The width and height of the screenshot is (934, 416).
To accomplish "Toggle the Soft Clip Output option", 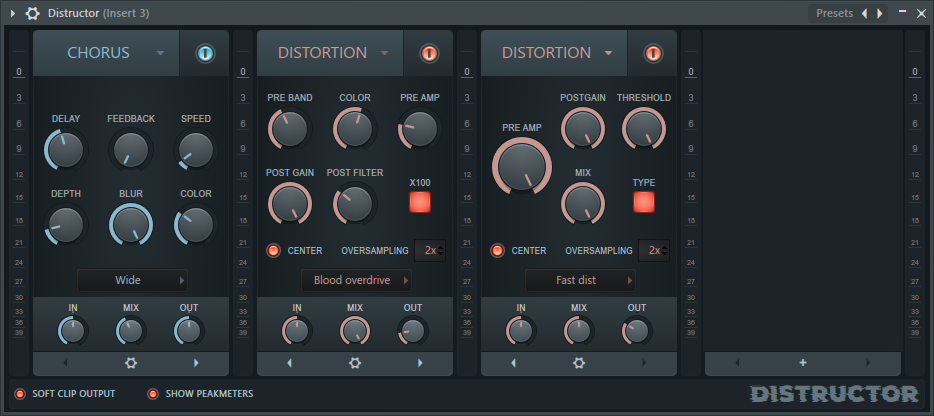I will [20, 394].
